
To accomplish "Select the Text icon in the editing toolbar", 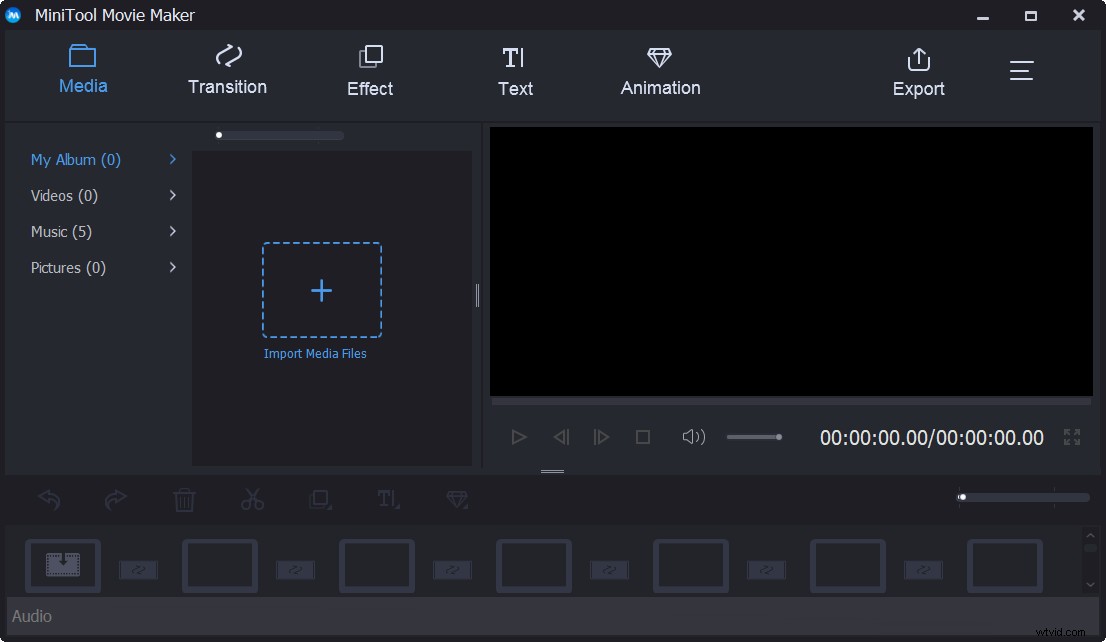I will coord(389,499).
